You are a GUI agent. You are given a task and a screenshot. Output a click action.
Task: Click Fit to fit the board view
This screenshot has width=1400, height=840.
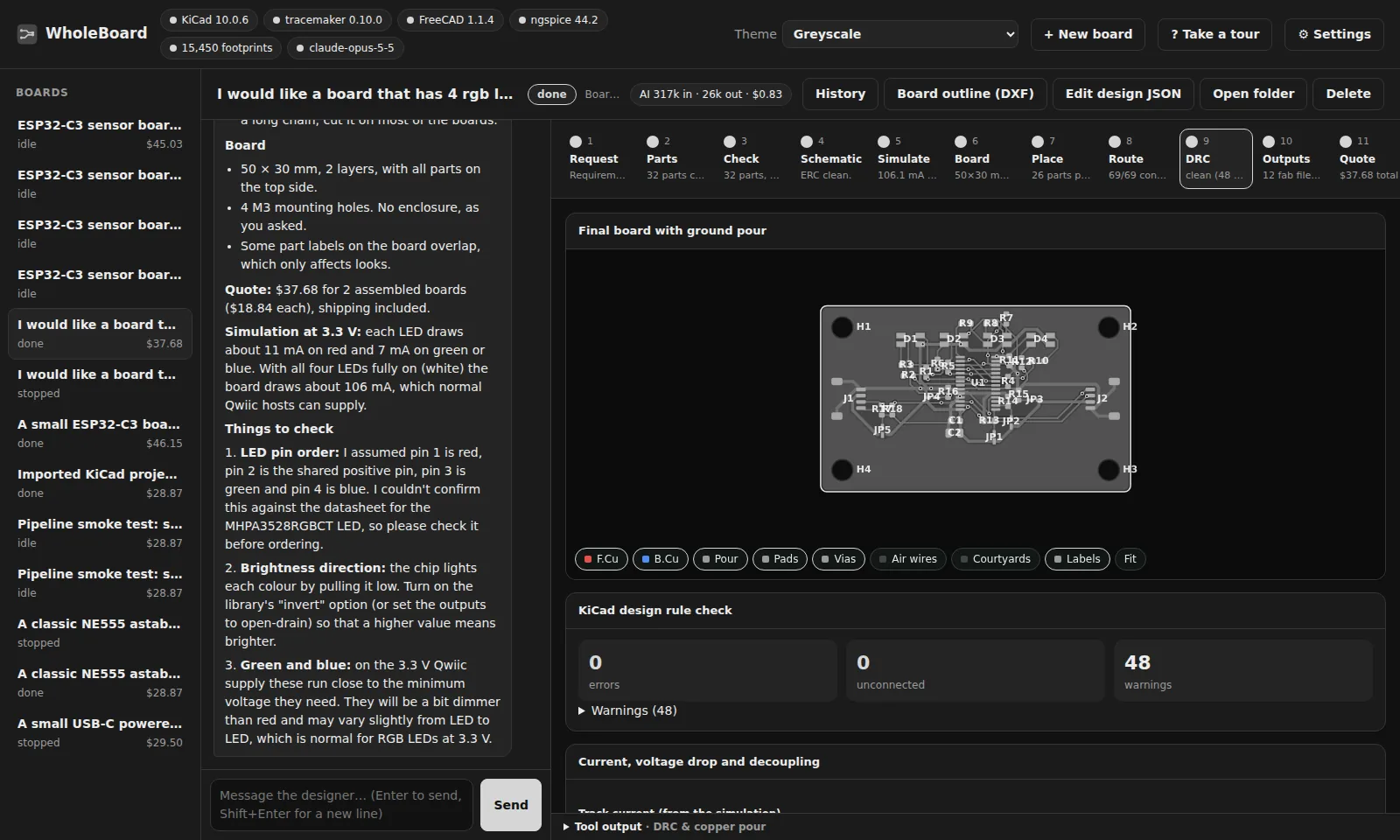1130,559
